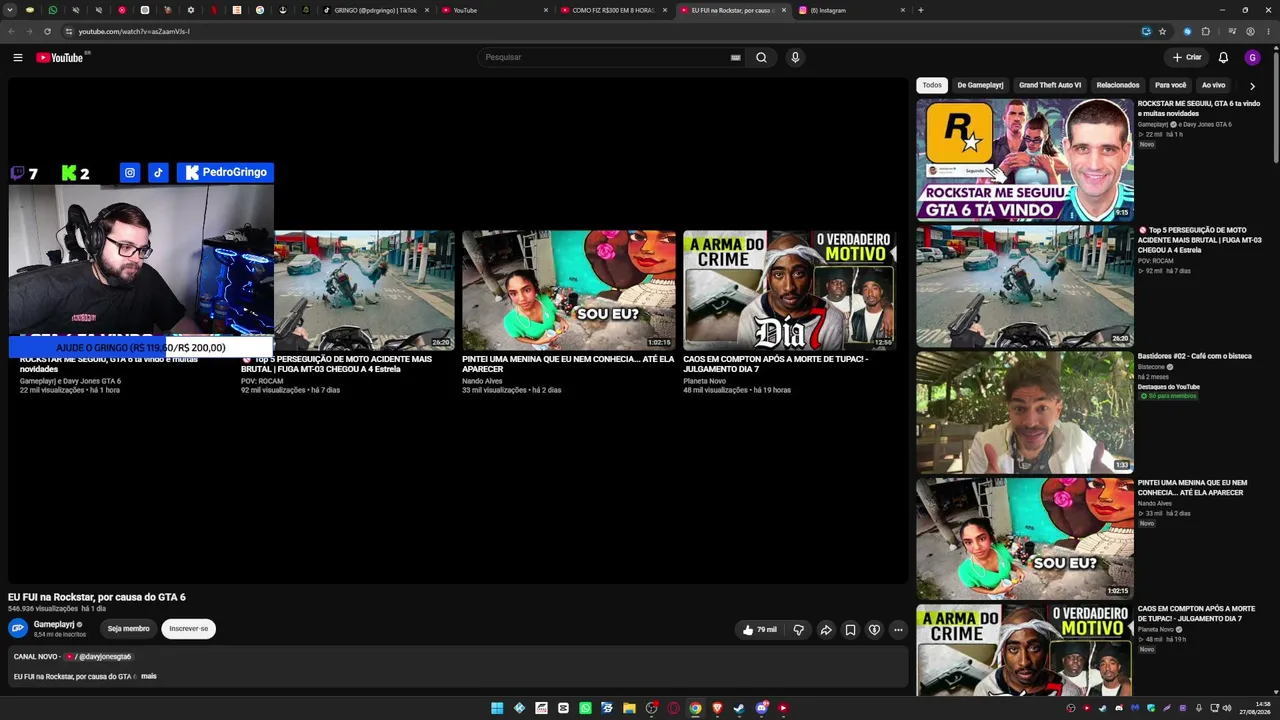Click the "546.936 visualizações" view count

click(43, 609)
